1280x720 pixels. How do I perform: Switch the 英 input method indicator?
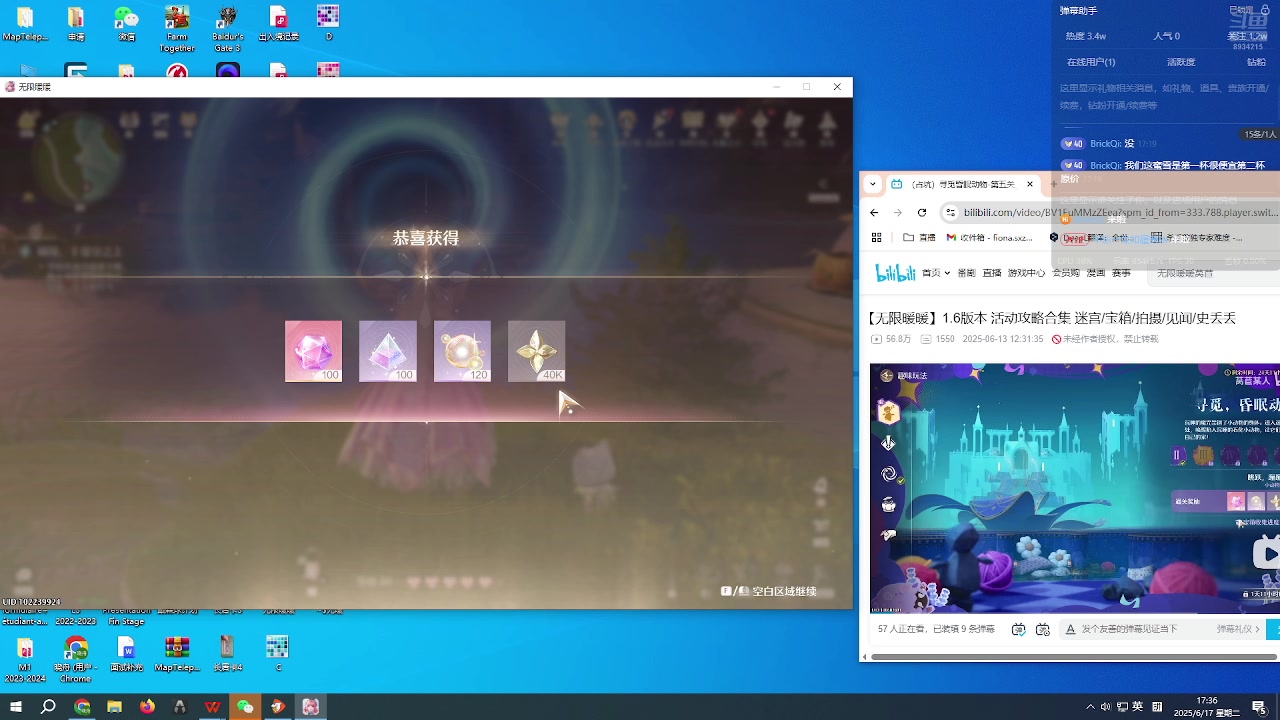click(x=1137, y=707)
